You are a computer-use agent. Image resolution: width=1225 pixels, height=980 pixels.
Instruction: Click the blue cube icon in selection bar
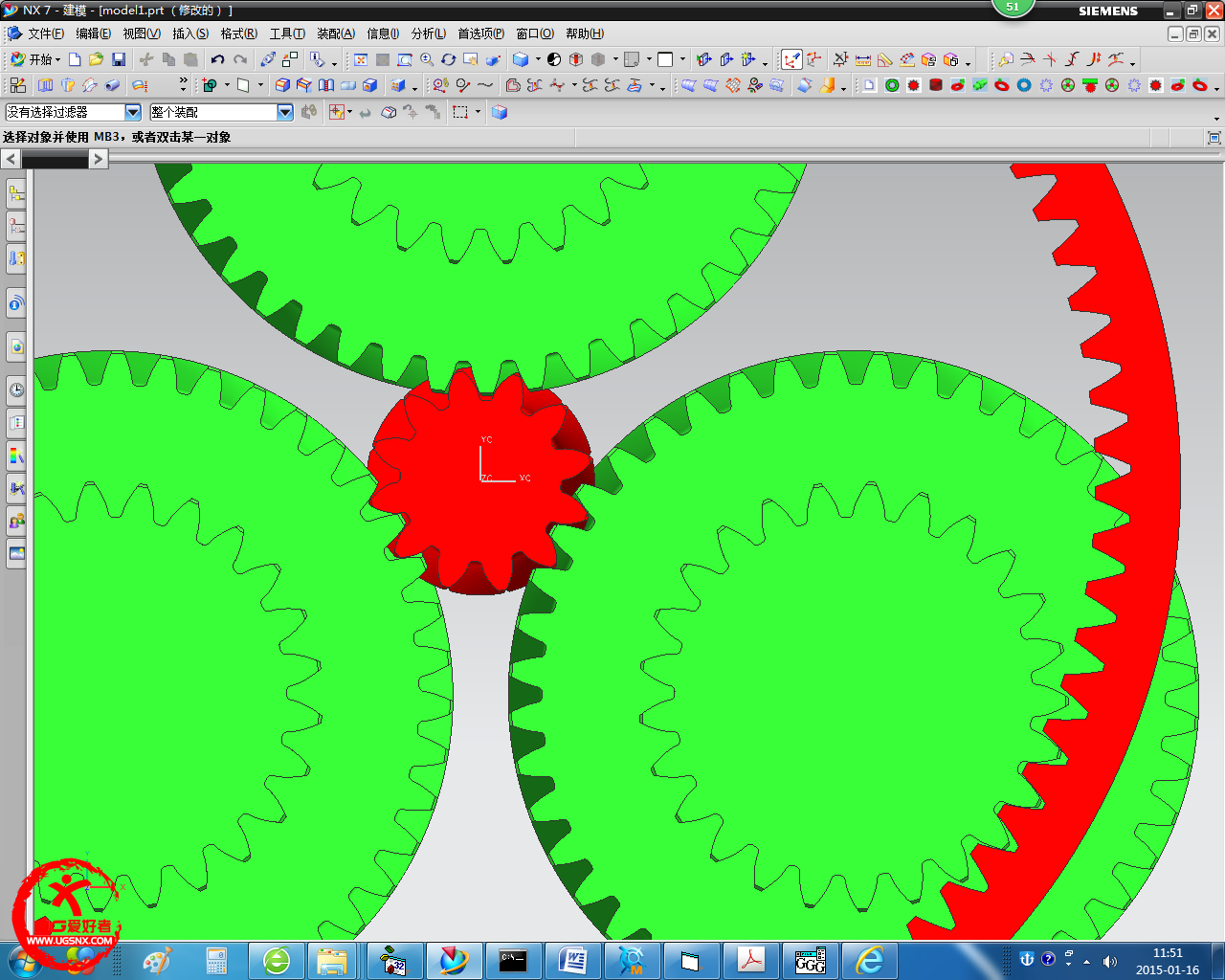click(500, 112)
